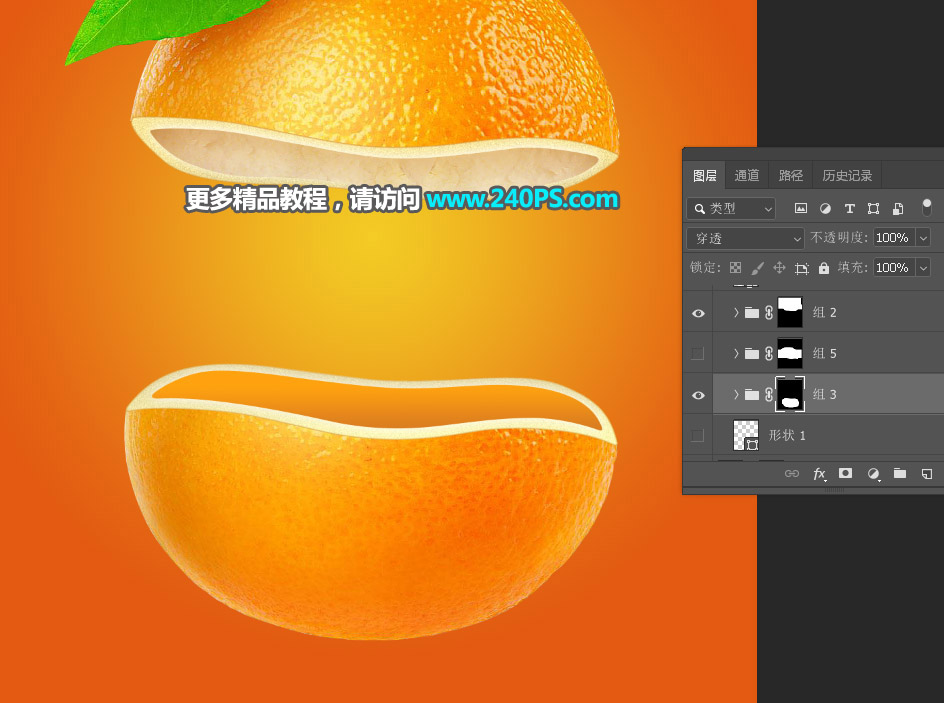
Task: Lock image pixels brush icon
Action: [757, 268]
